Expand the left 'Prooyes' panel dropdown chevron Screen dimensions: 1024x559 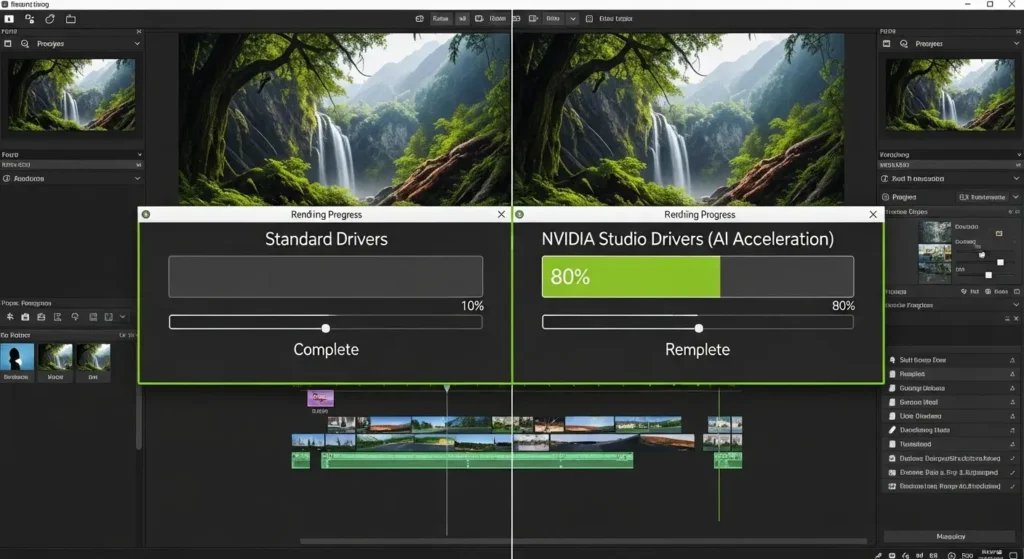137,44
